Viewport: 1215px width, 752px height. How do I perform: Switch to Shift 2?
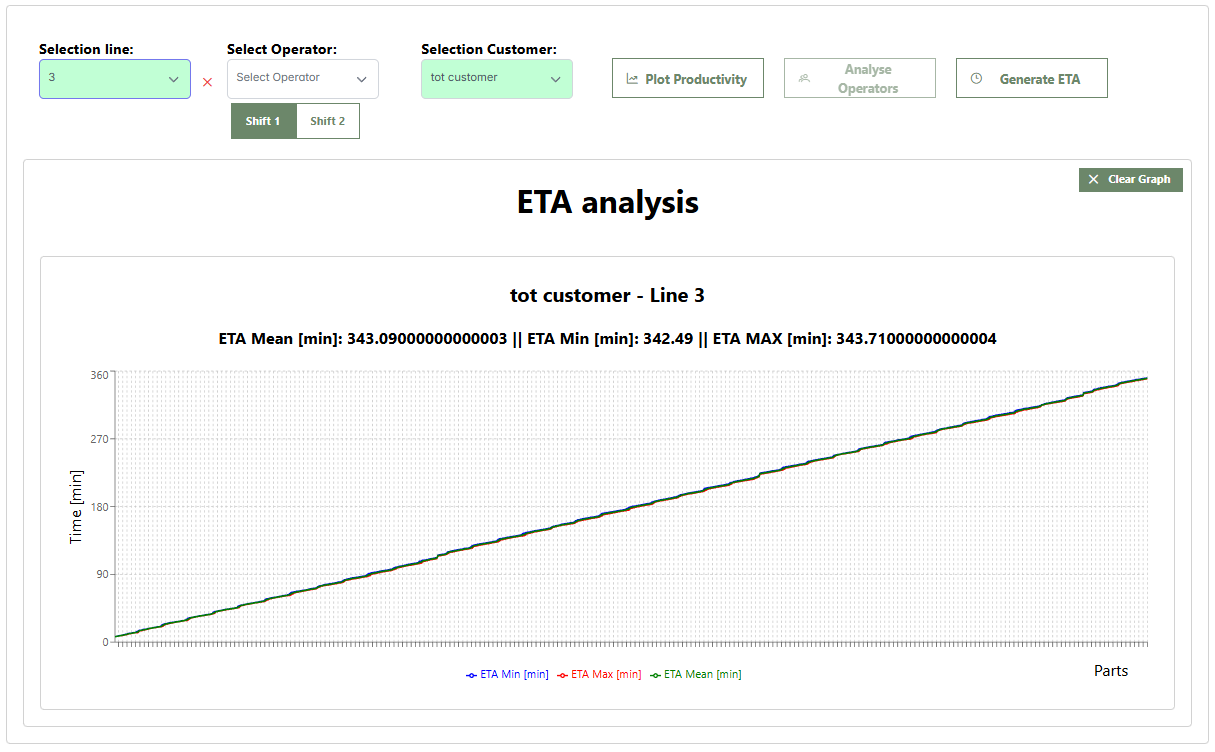[327, 121]
